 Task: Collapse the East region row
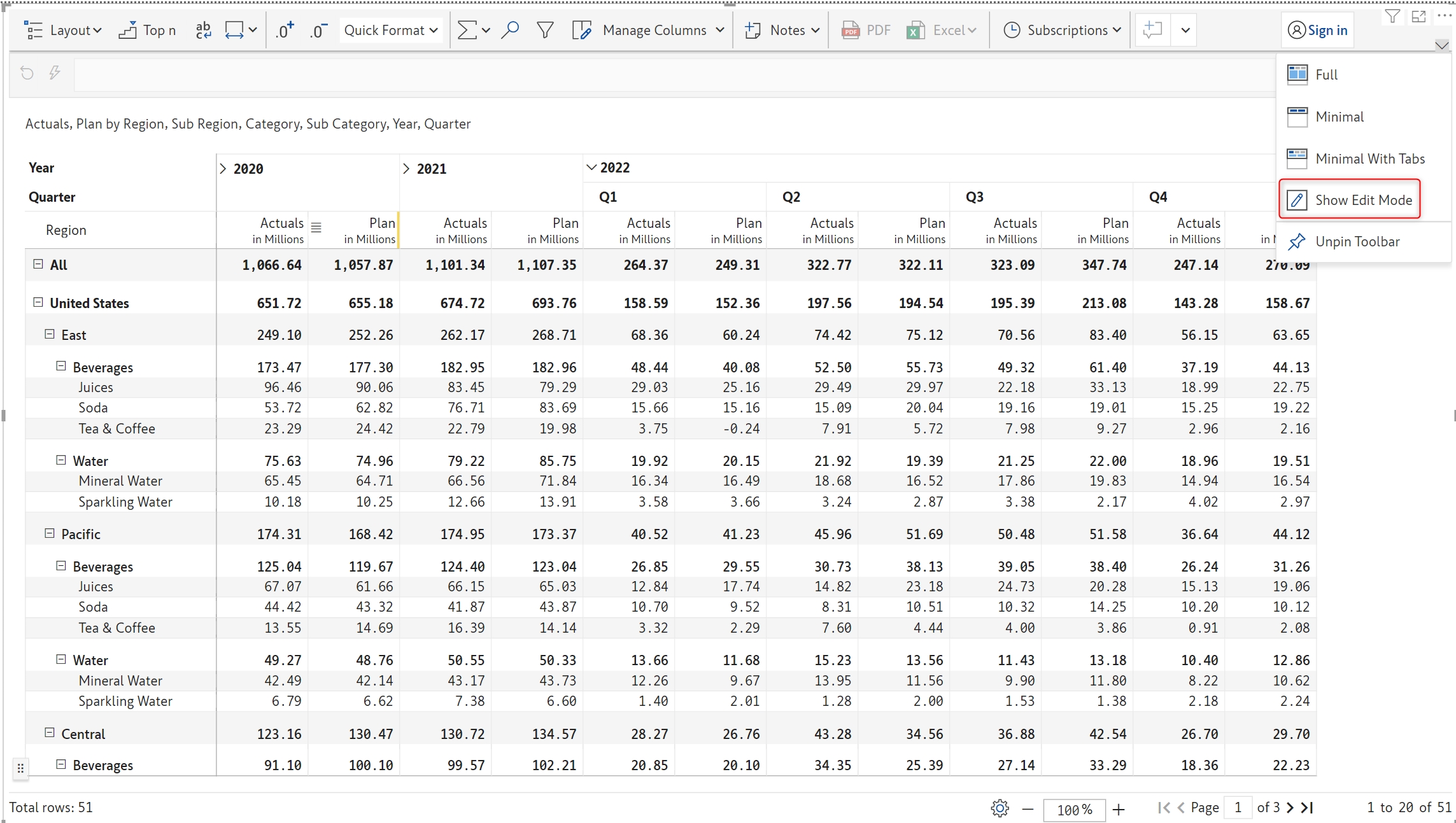tap(50, 334)
